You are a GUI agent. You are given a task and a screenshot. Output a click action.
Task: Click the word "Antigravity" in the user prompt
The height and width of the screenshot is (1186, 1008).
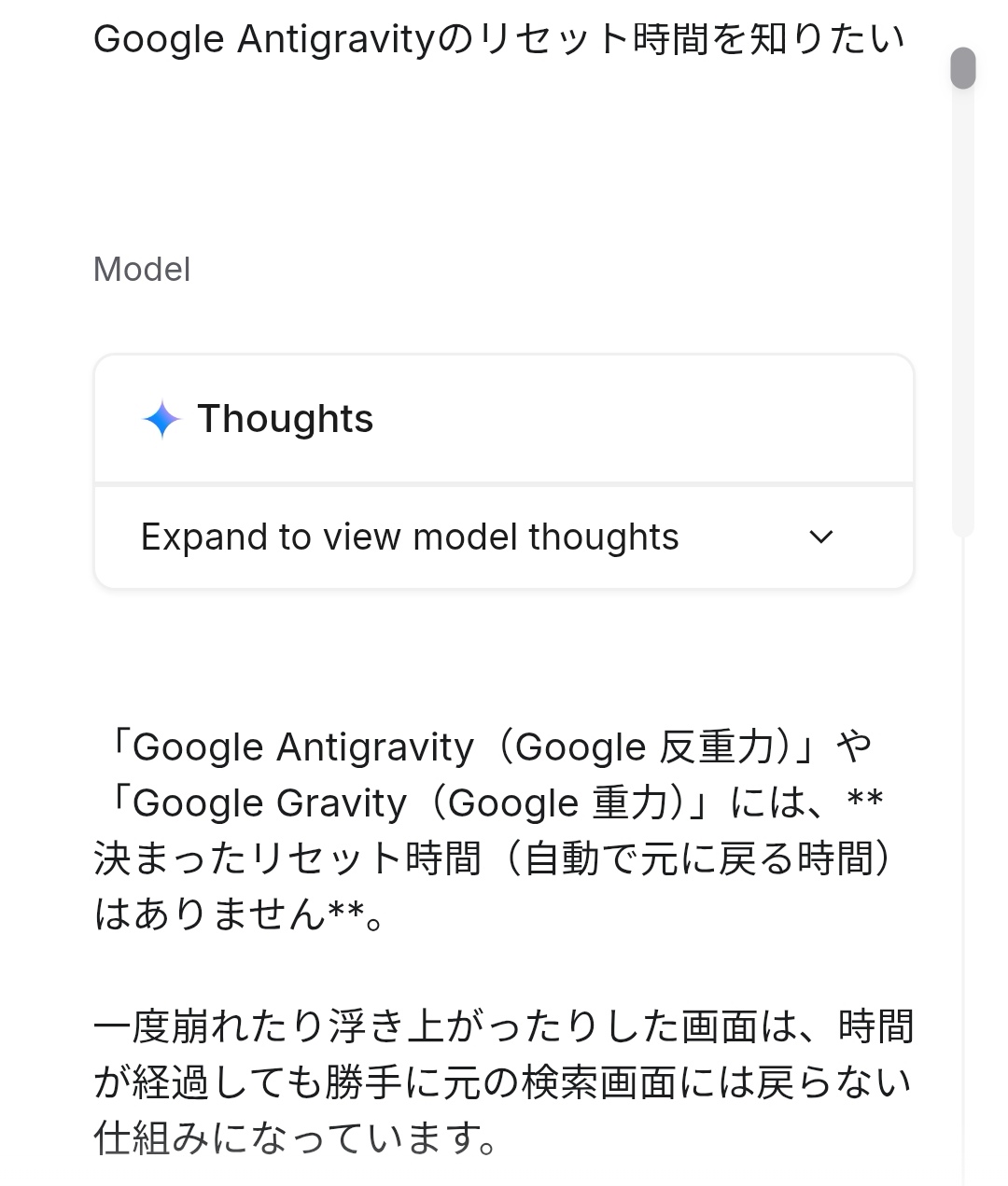pyautogui.click(x=336, y=39)
